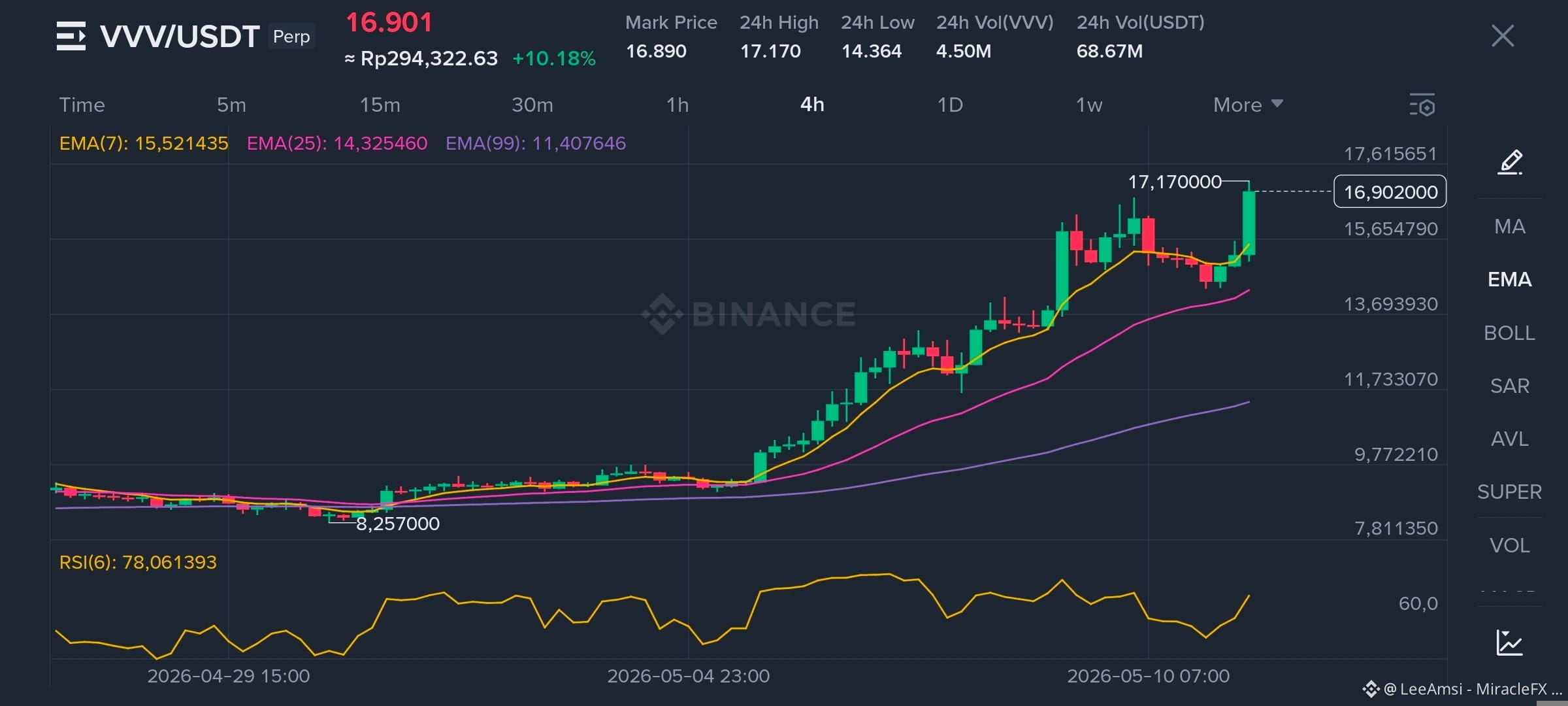1568x706 pixels.
Task: Toggle the AVL indicator
Action: tap(1510, 439)
